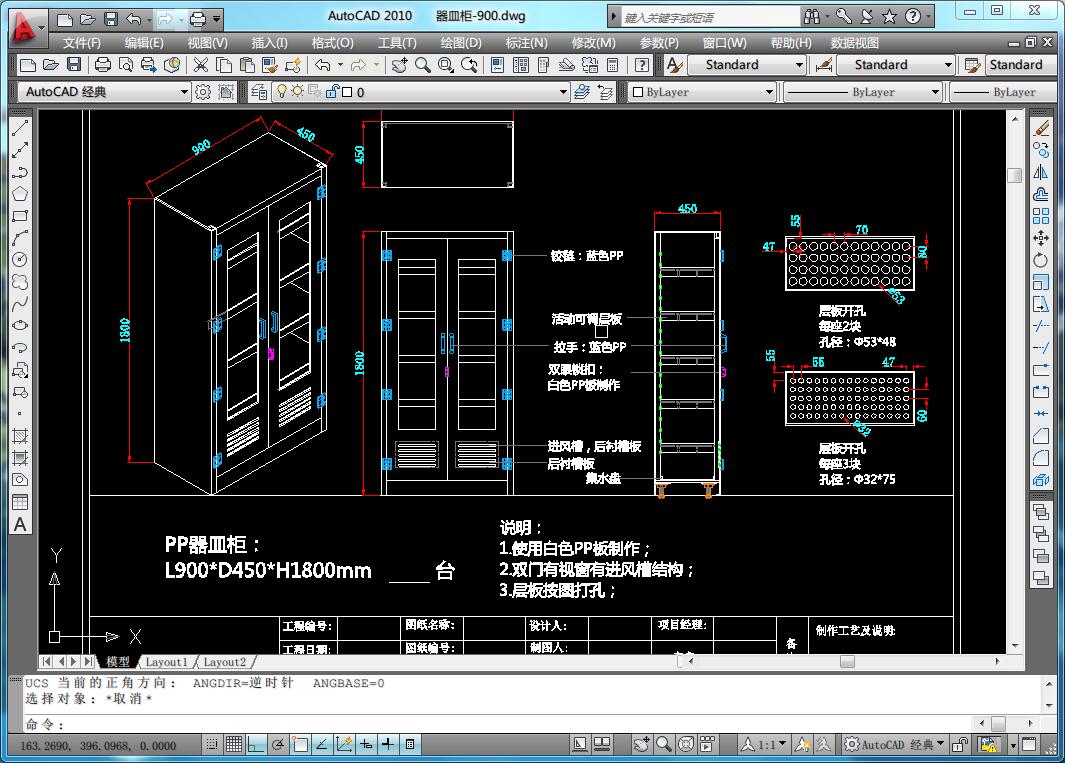Open the 视图(V) menu
This screenshot has height=763, width=1065.
click(207, 43)
